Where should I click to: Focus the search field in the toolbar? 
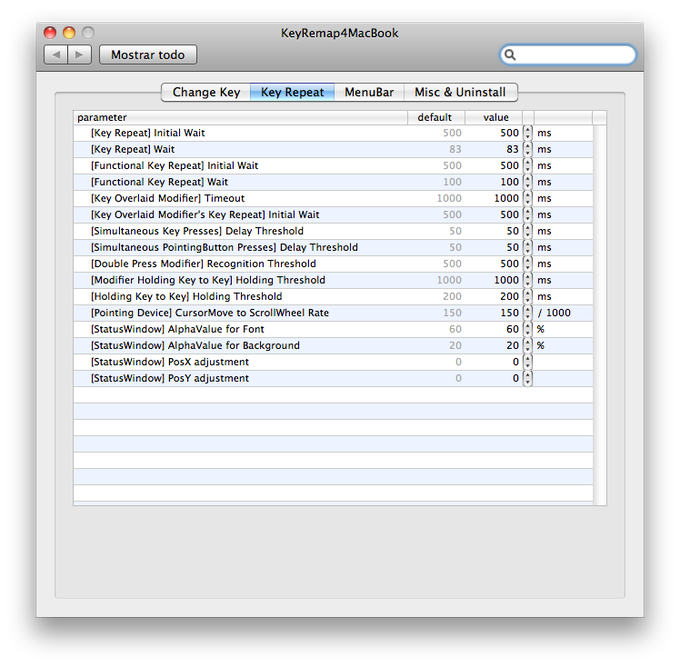[568, 55]
